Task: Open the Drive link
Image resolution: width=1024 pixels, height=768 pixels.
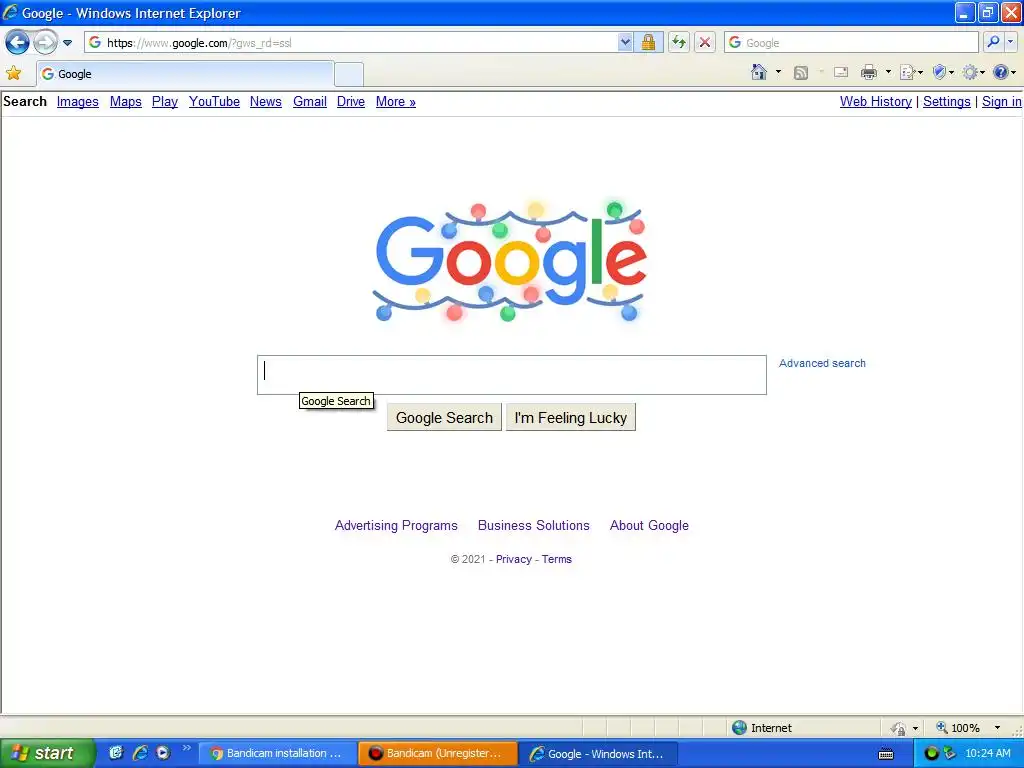Action: pyautogui.click(x=351, y=102)
